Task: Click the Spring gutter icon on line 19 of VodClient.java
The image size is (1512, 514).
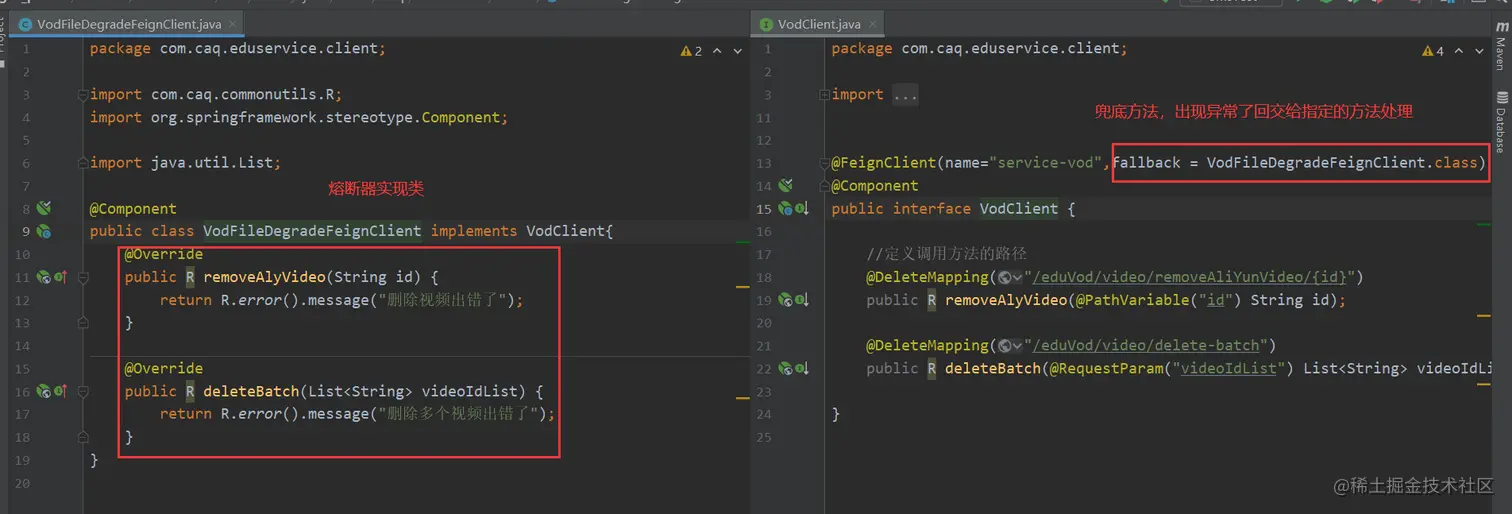Action: coord(786,299)
